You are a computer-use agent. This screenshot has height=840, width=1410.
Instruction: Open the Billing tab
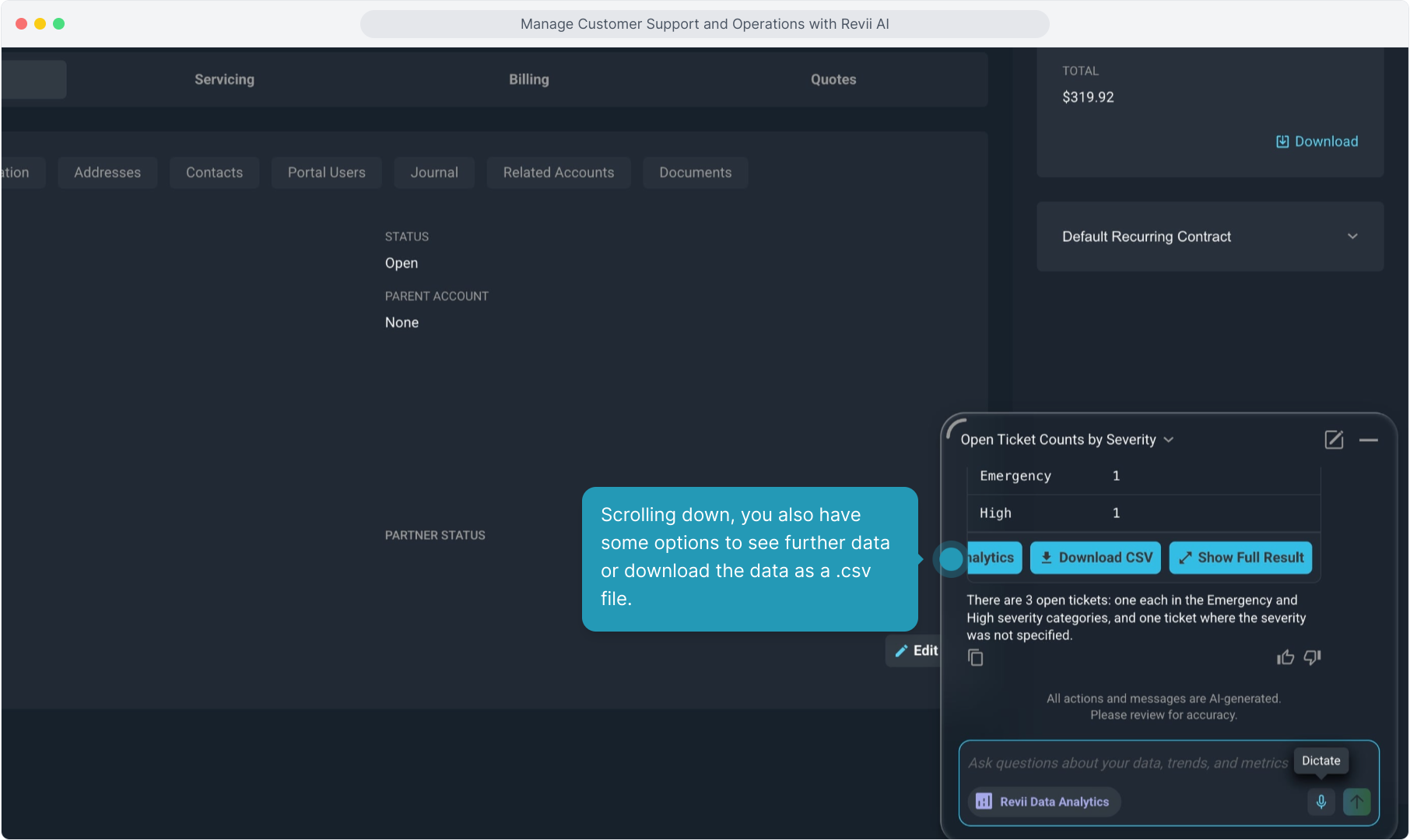pyautogui.click(x=529, y=79)
